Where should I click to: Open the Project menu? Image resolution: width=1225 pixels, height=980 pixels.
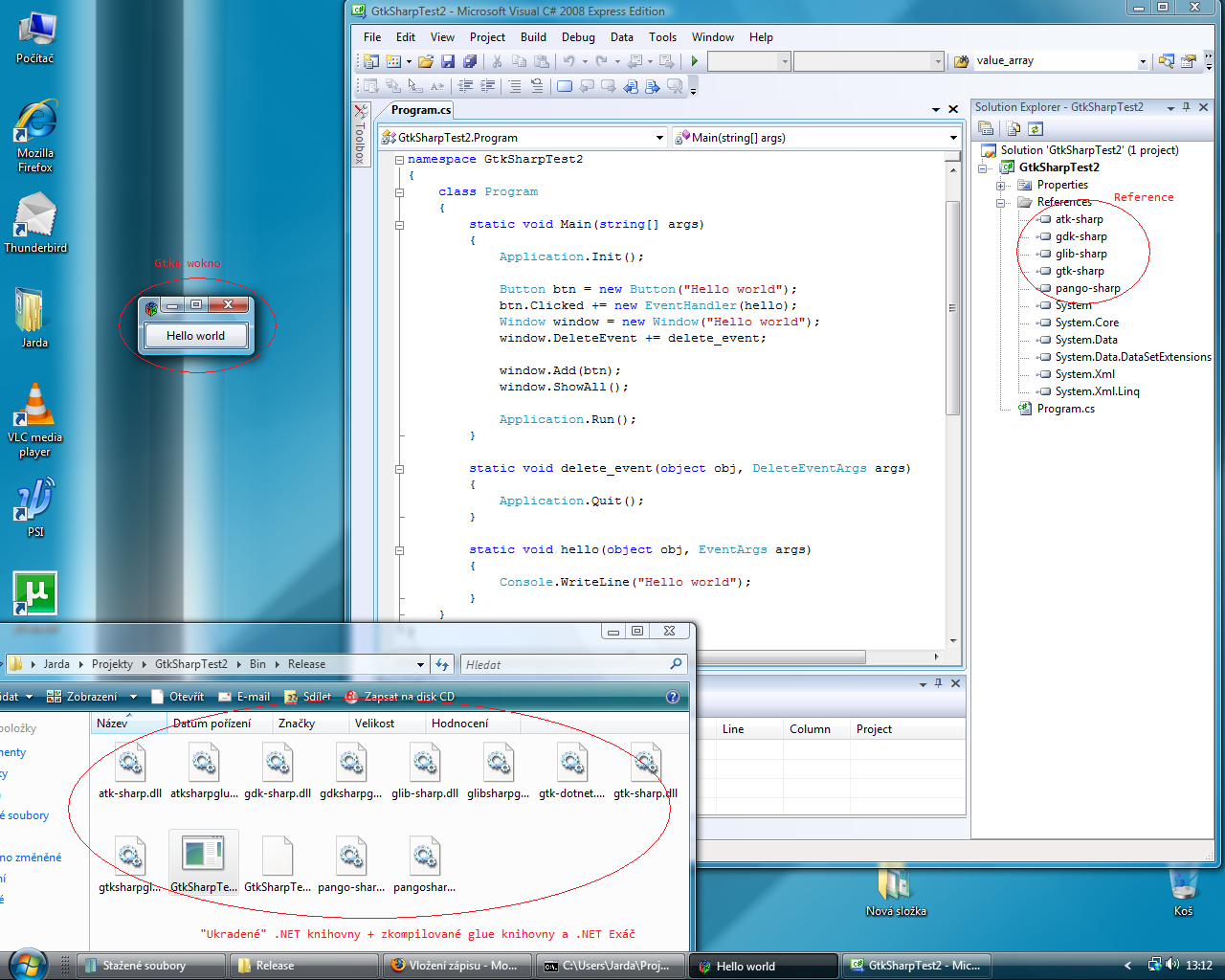[487, 37]
